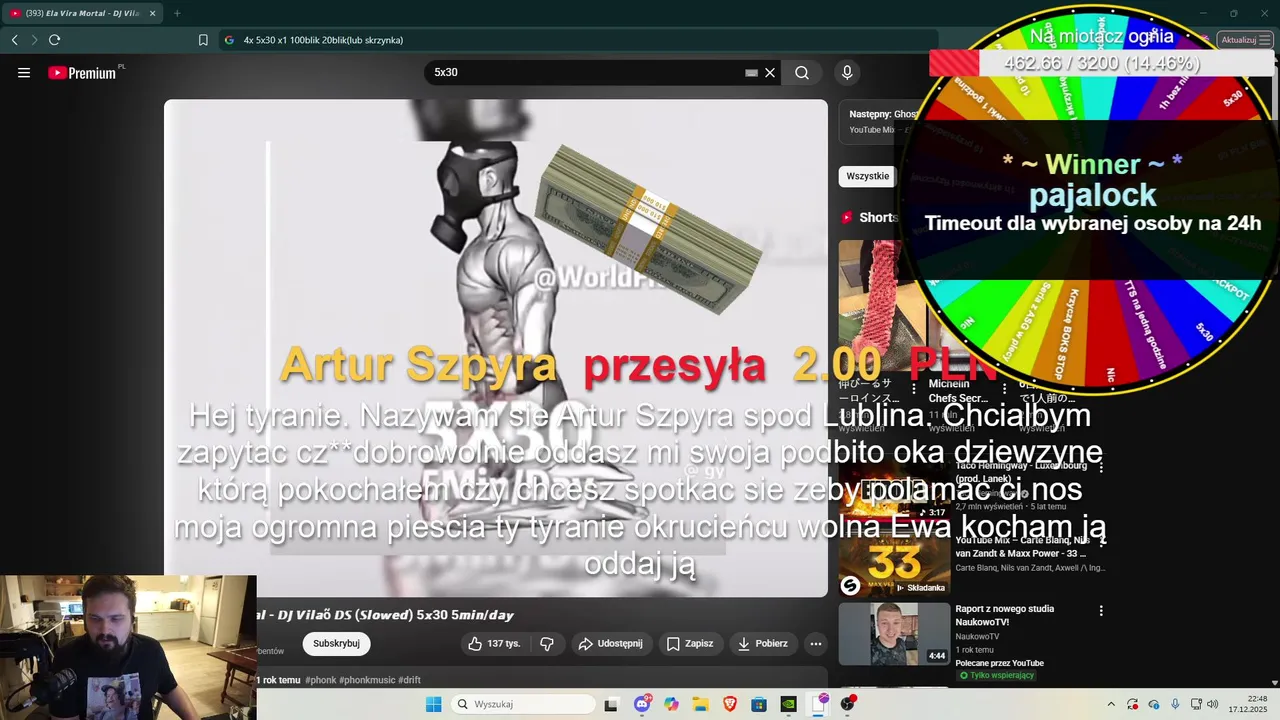The image size is (1280, 720).
Task: Select the Wszystkie filter chip
Action: pos(867,176)
